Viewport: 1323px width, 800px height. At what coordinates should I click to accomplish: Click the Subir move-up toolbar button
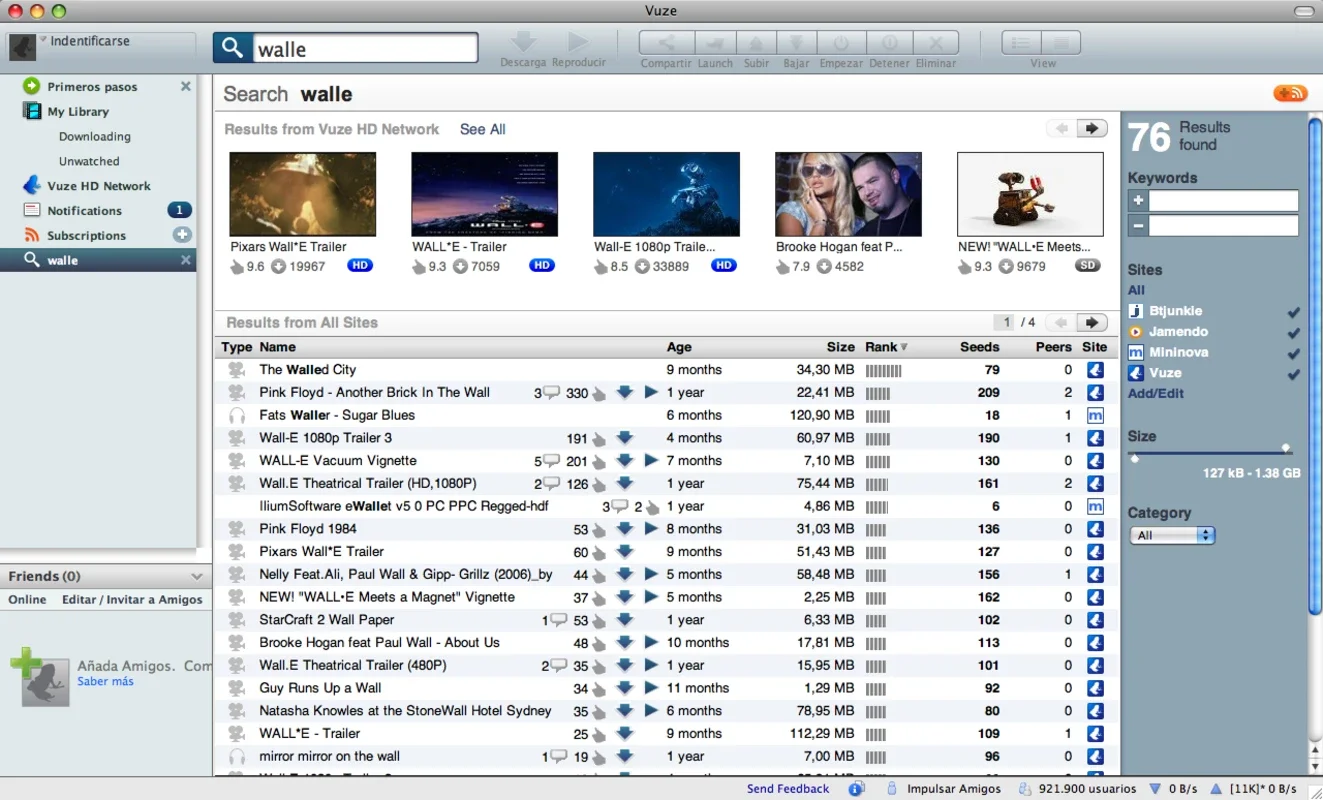[x=756, y=43]
